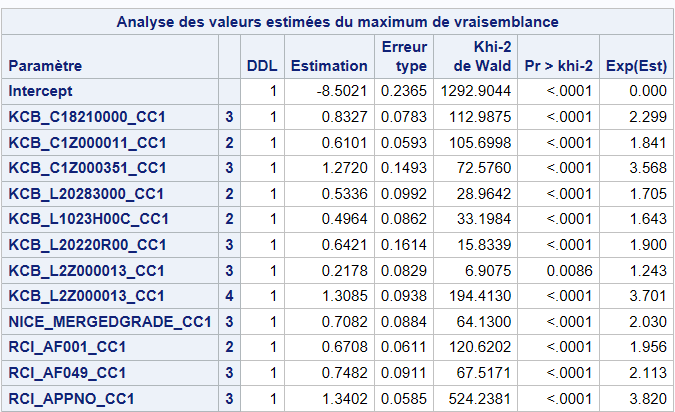This screenshot has height=412, width=675.
Task: Click the level 4 cell for KCB_L2Z000013_CC1
Action: [x=229, y=296]
